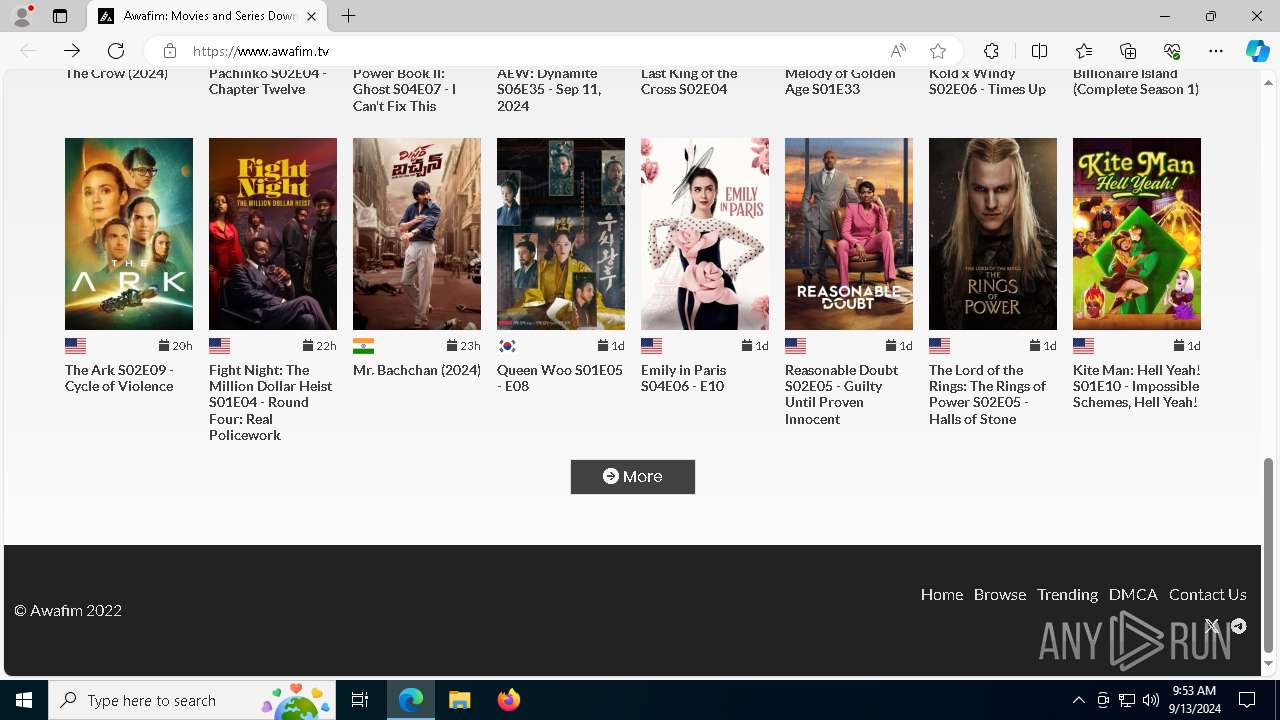Open Reasonable Doubt poster thumbnail
This screenshot has height=720, width=1280.
[849, 234]
